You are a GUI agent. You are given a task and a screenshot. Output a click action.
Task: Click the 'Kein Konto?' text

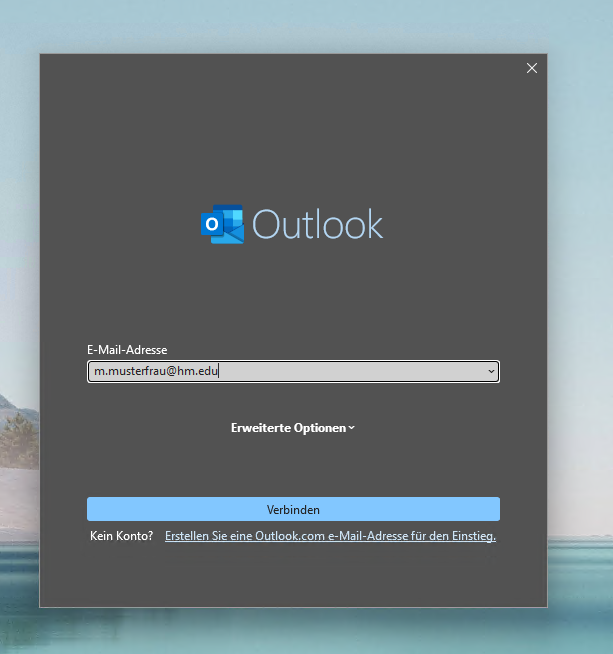(122, 536)
